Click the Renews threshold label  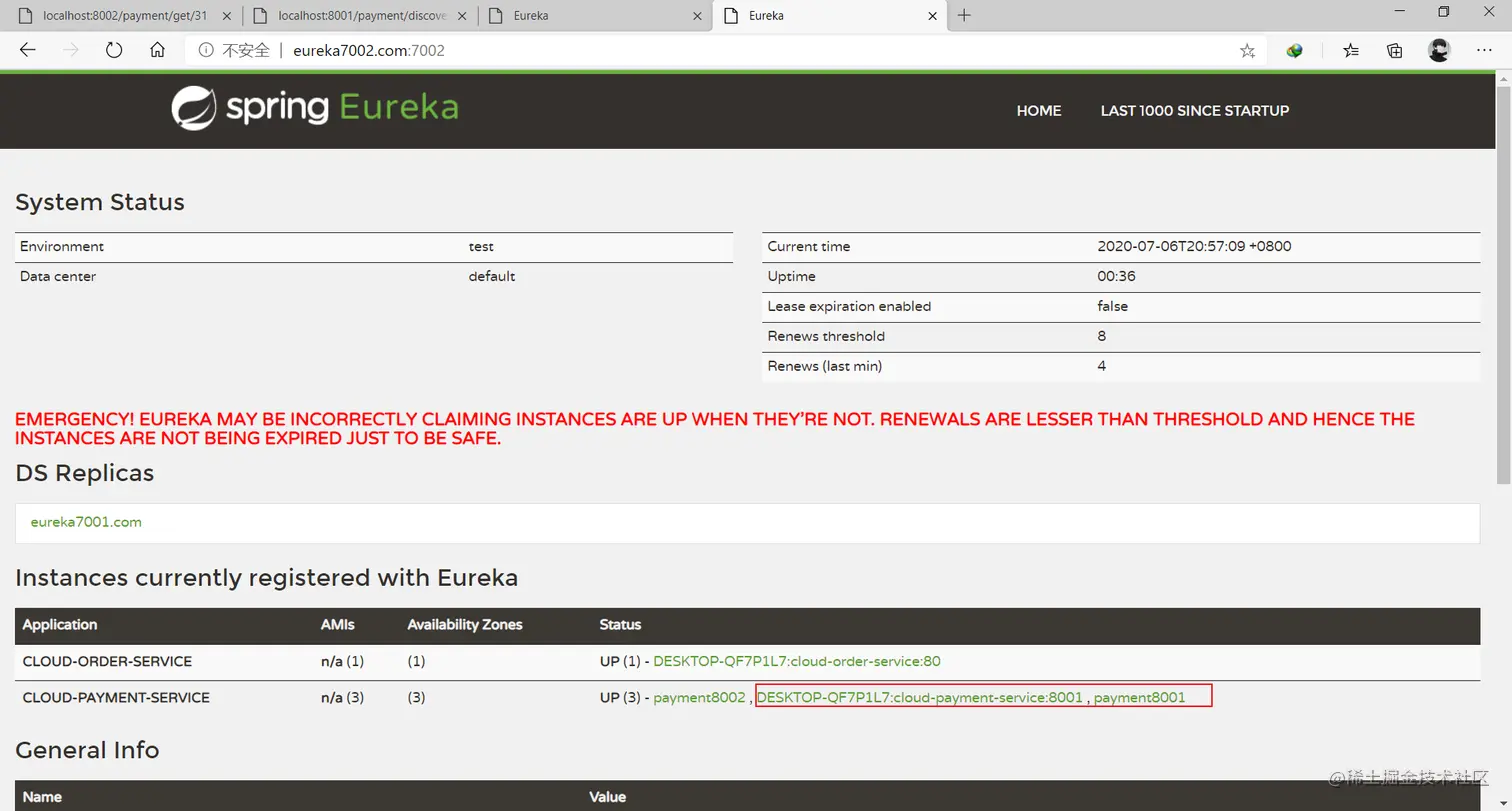[x=826, y=336]
